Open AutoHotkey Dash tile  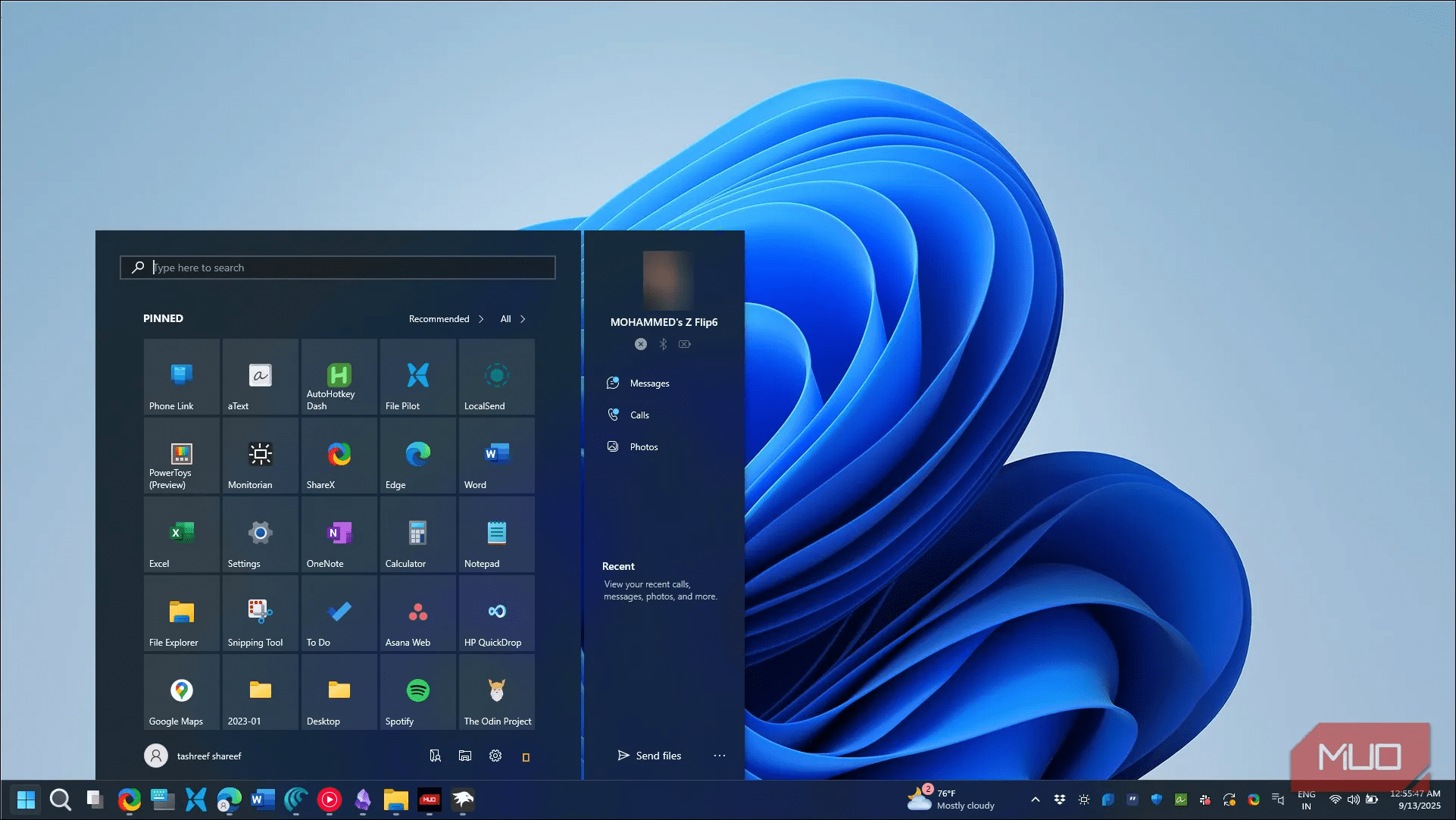point(339,377)
